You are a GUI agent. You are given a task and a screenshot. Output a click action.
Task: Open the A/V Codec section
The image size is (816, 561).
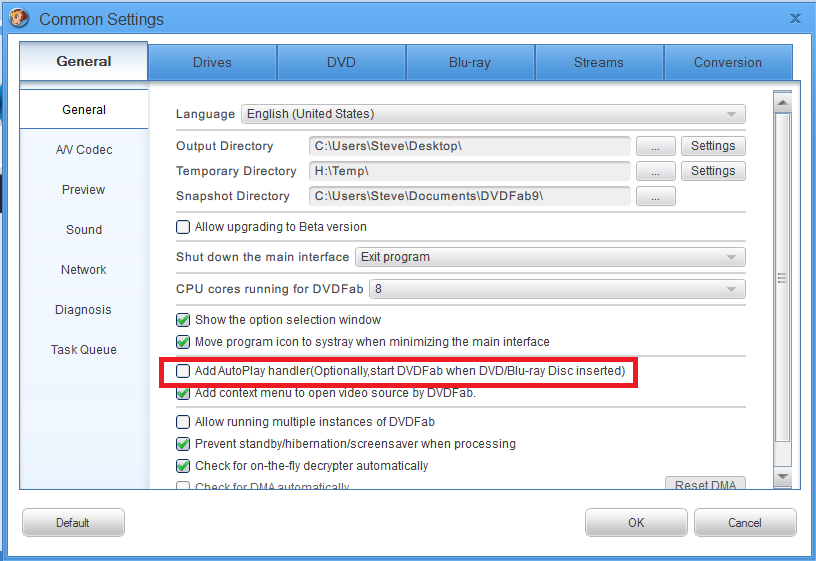(x=84, y=150)
